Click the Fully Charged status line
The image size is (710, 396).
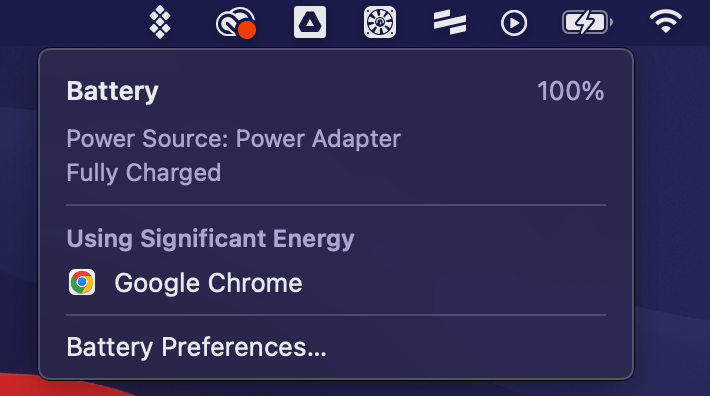[144, 173]
